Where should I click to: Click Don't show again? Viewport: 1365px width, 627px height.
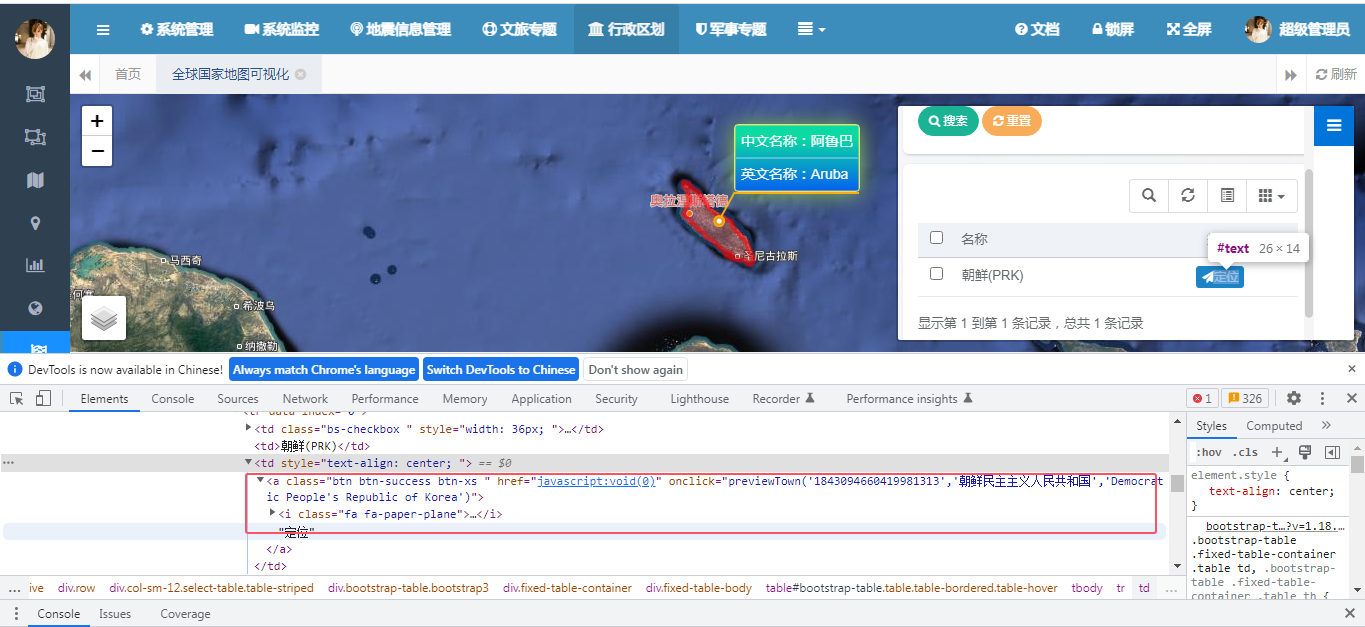636,370
